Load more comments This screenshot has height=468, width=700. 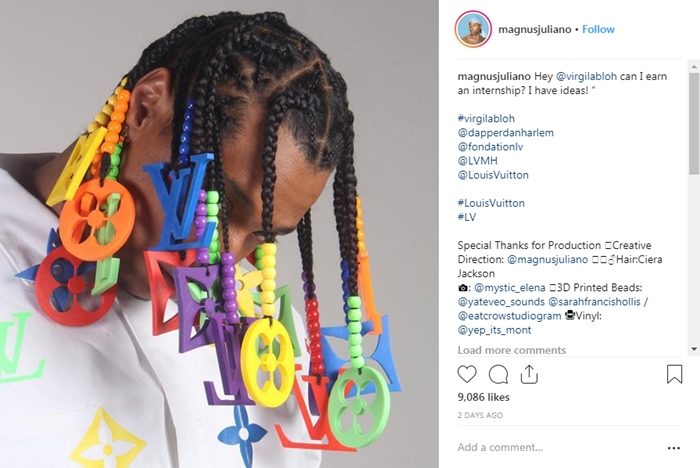[x=512, y=350]
